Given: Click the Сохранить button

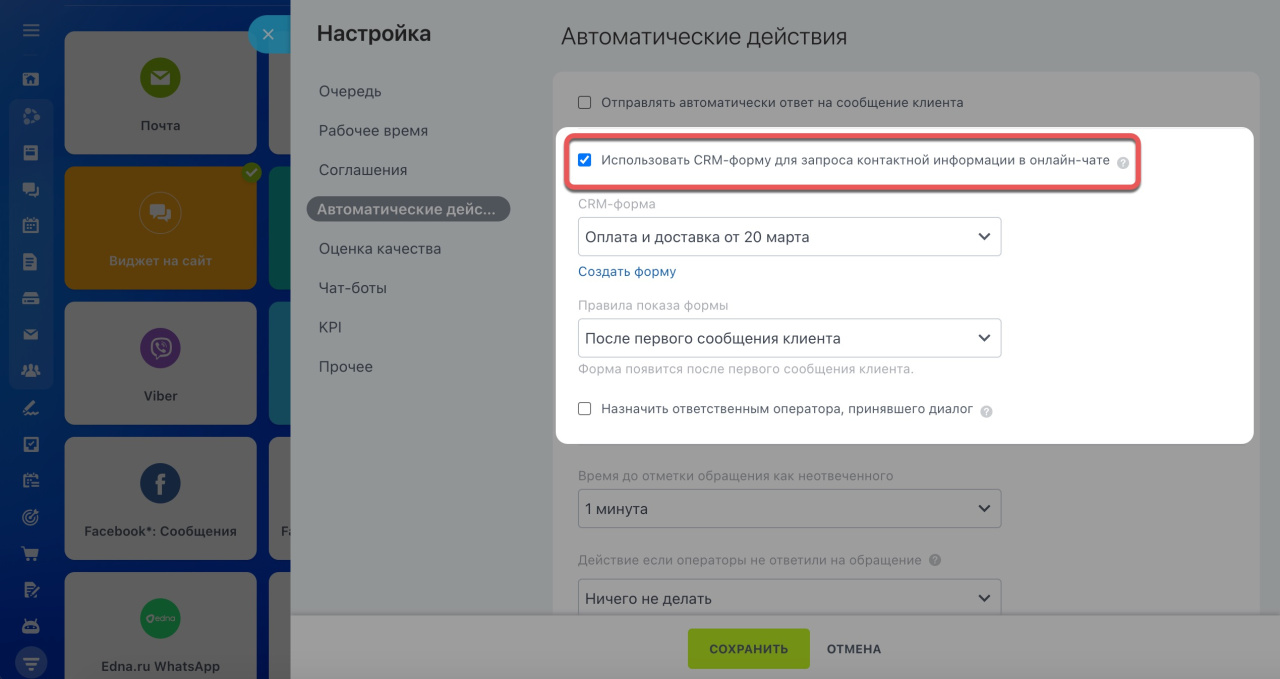Looking at the screenshot, I should 748,649.
